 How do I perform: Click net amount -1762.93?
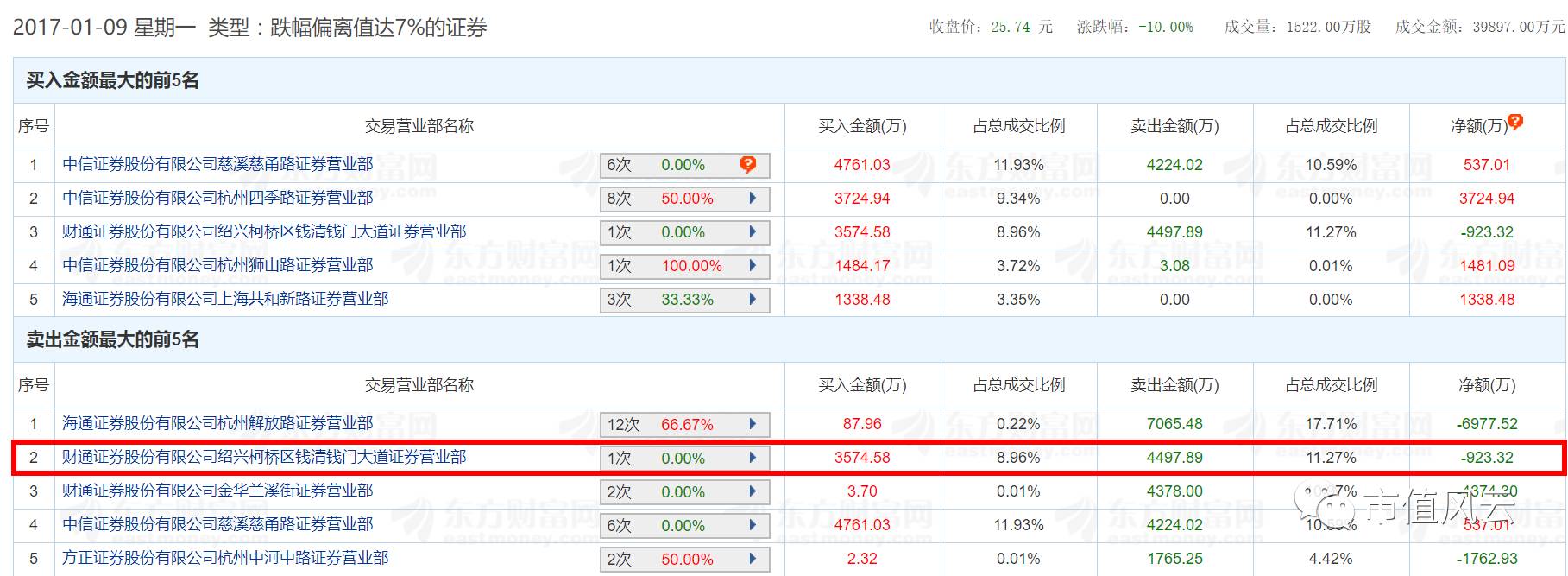point(1487,559)
